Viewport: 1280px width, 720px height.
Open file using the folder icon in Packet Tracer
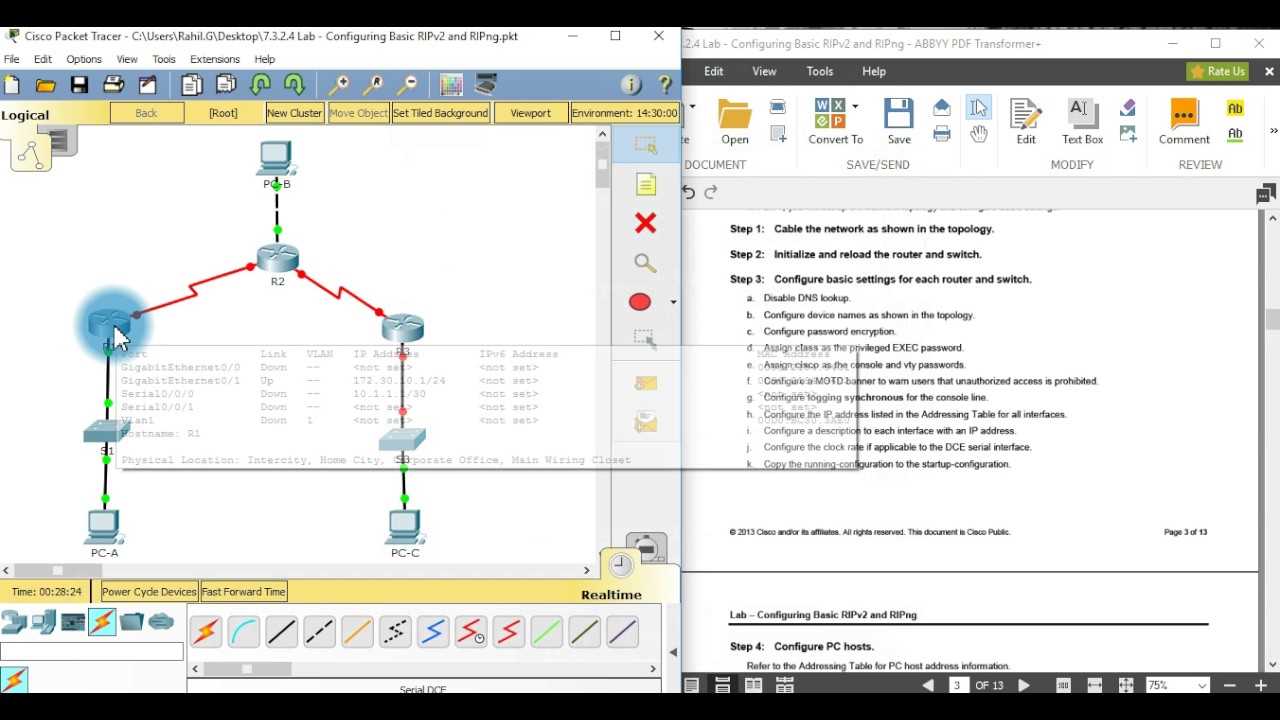(46, 85)
